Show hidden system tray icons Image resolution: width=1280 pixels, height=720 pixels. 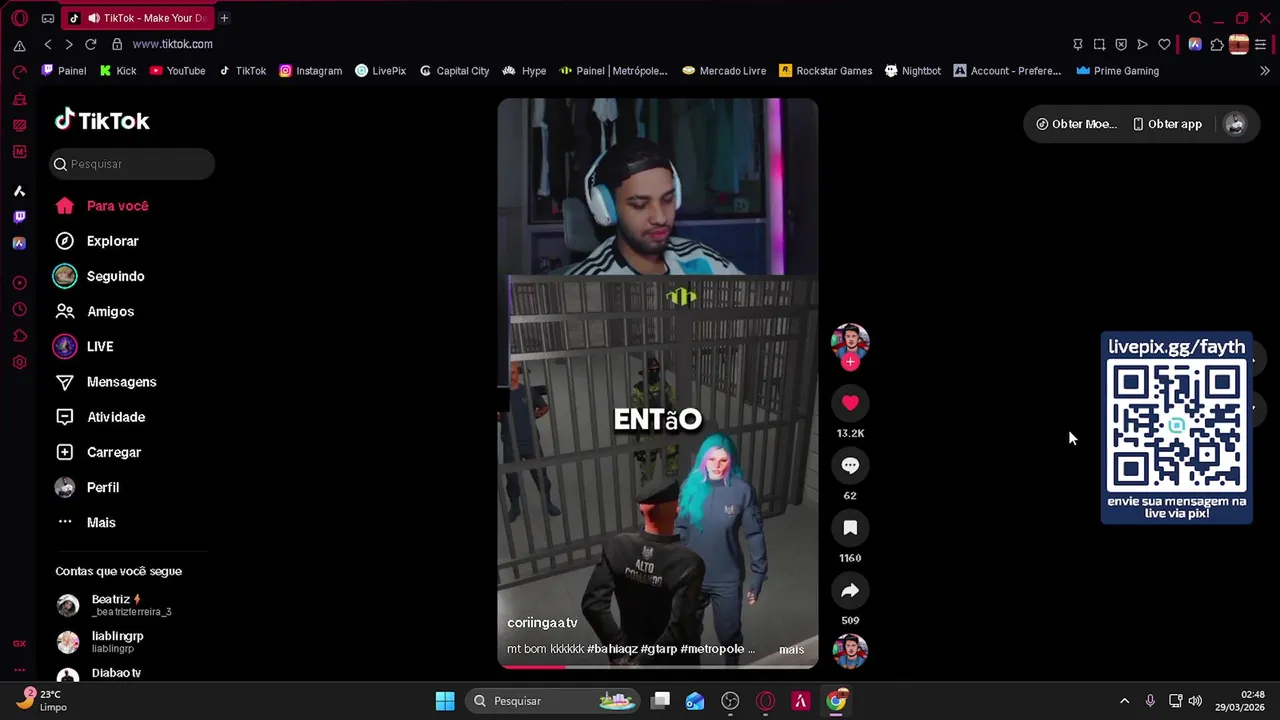click(1124, 701)
